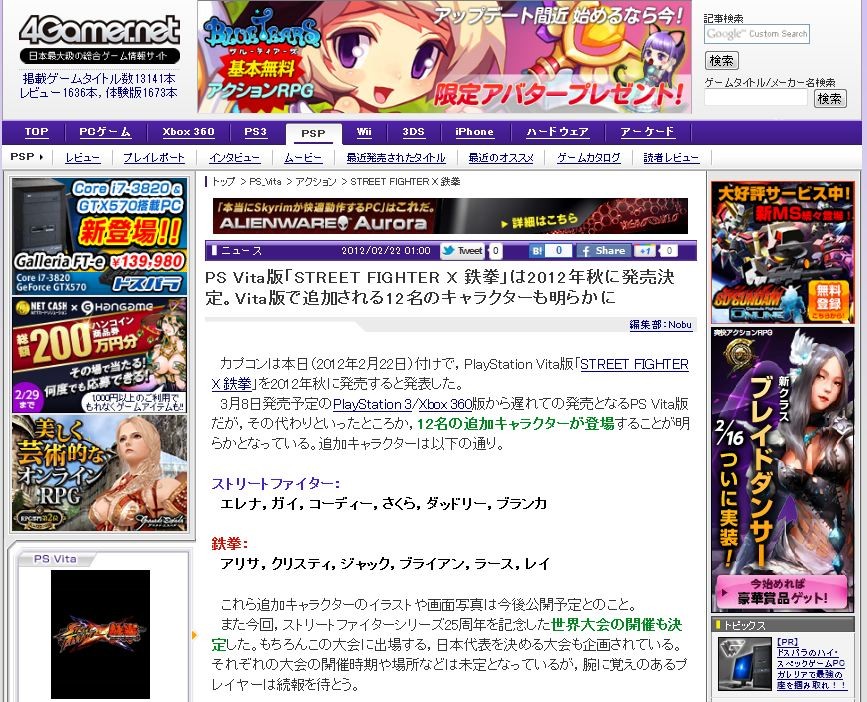Click the PS_Vita breadcrumb link
The height and width of the screenshot is (702, 867).
265,181
